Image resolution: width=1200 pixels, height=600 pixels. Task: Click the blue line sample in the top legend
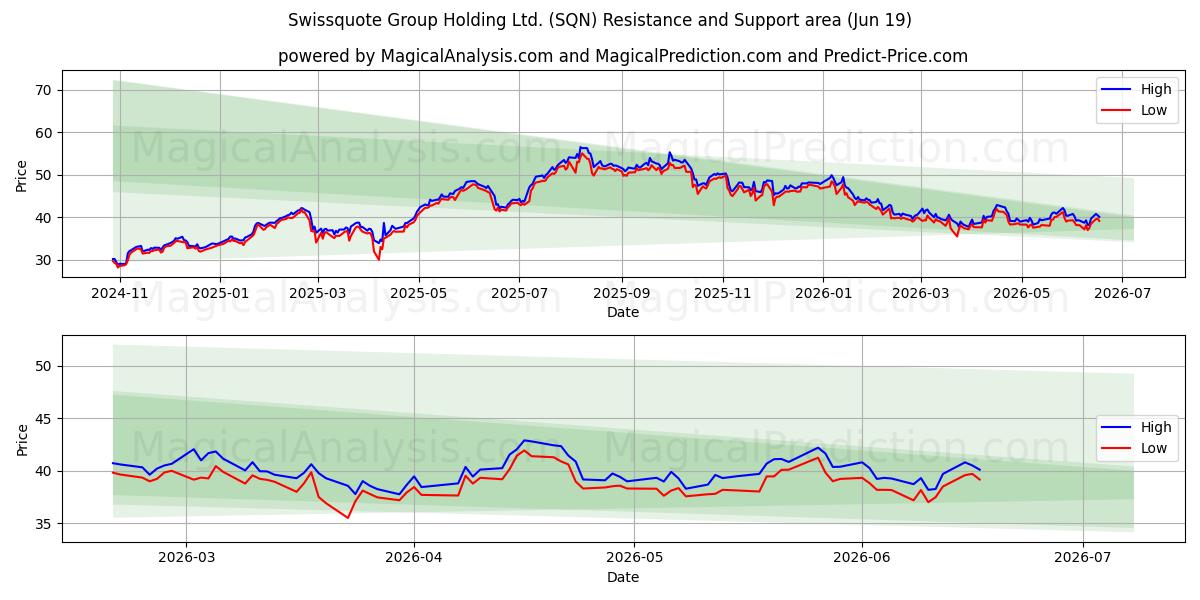coord(1116,90)
